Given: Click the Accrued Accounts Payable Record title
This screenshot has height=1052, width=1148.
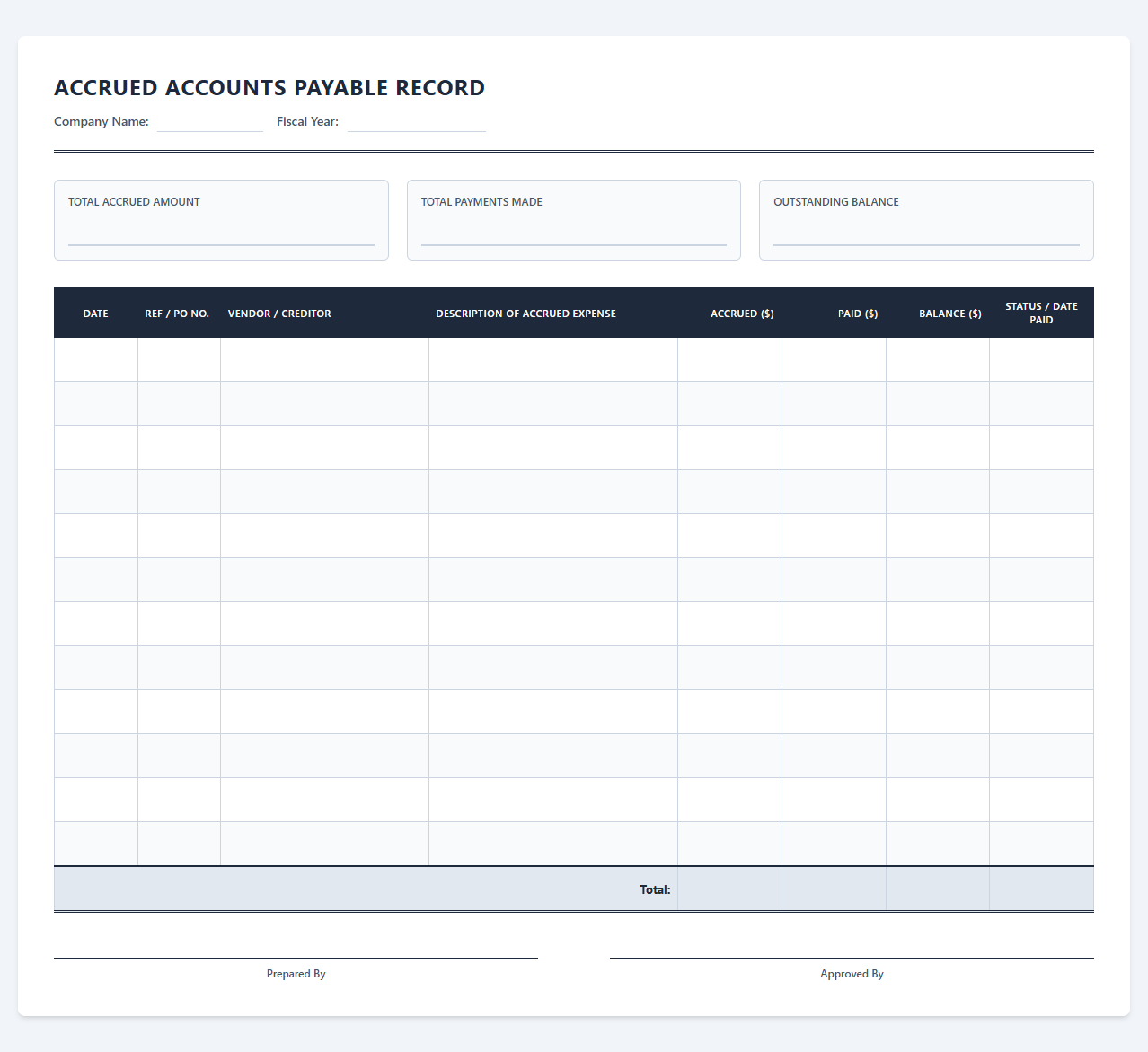Looking at the screenshot, I should pyautogui.click(x=269, y=87).
